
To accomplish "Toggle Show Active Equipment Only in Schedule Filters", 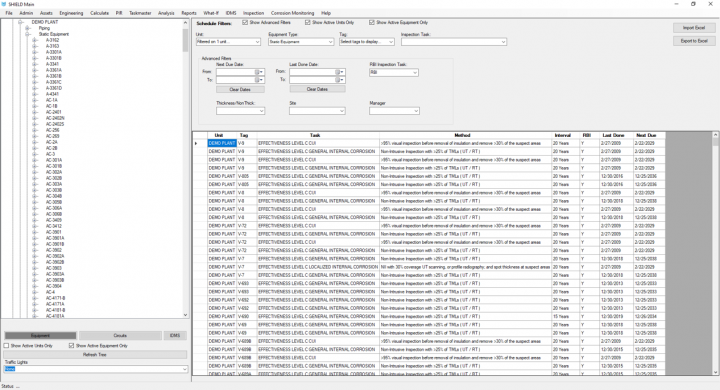I will tap(371, 23).
